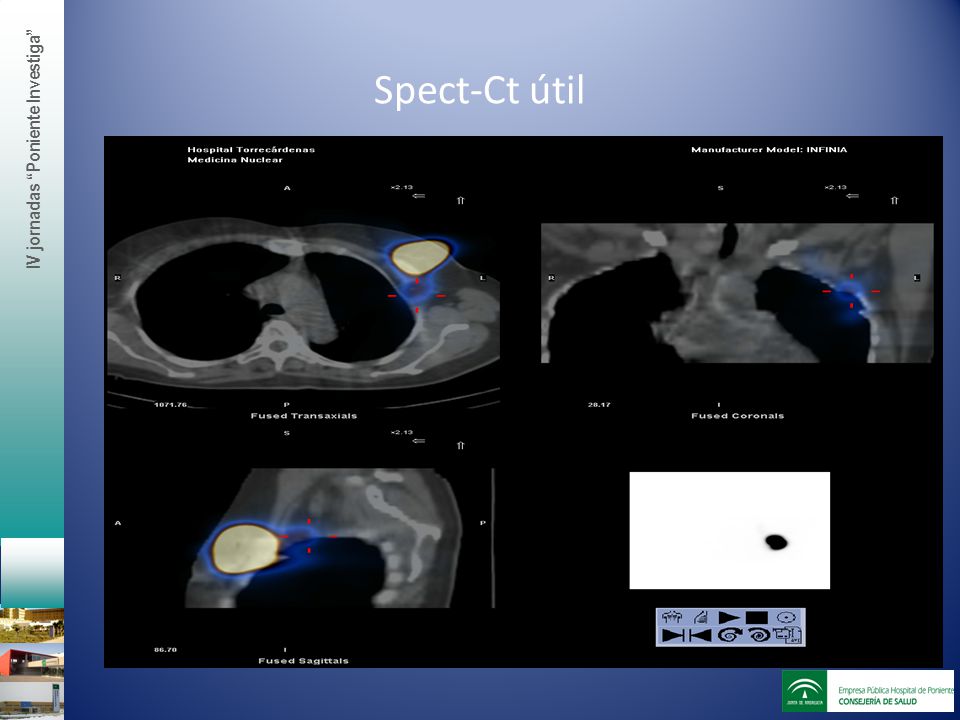Click up arrow above Fused Sagittals view
The height and width of the screenshot is (720, 960).
tap(460, 445)
